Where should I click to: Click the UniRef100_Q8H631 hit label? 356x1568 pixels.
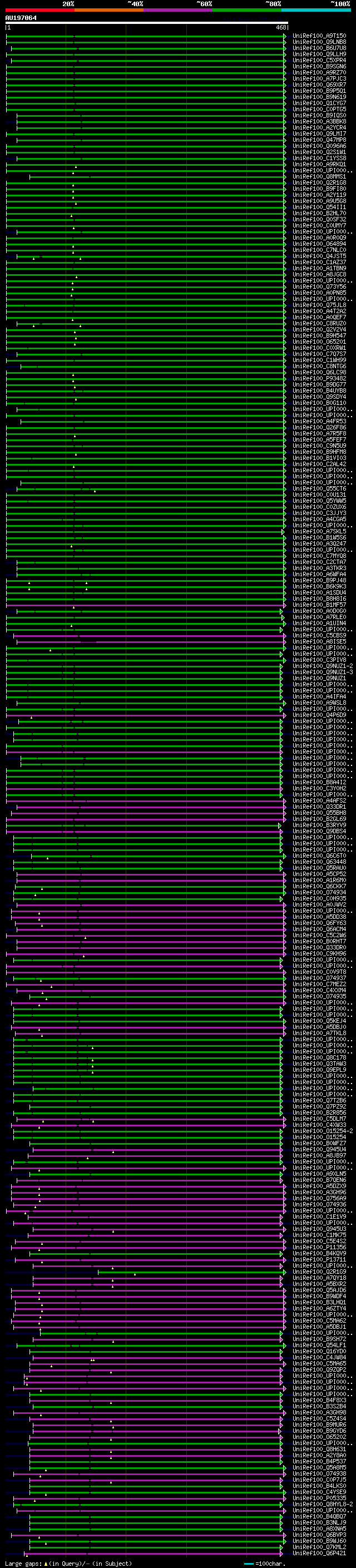tap(319, 1450)
